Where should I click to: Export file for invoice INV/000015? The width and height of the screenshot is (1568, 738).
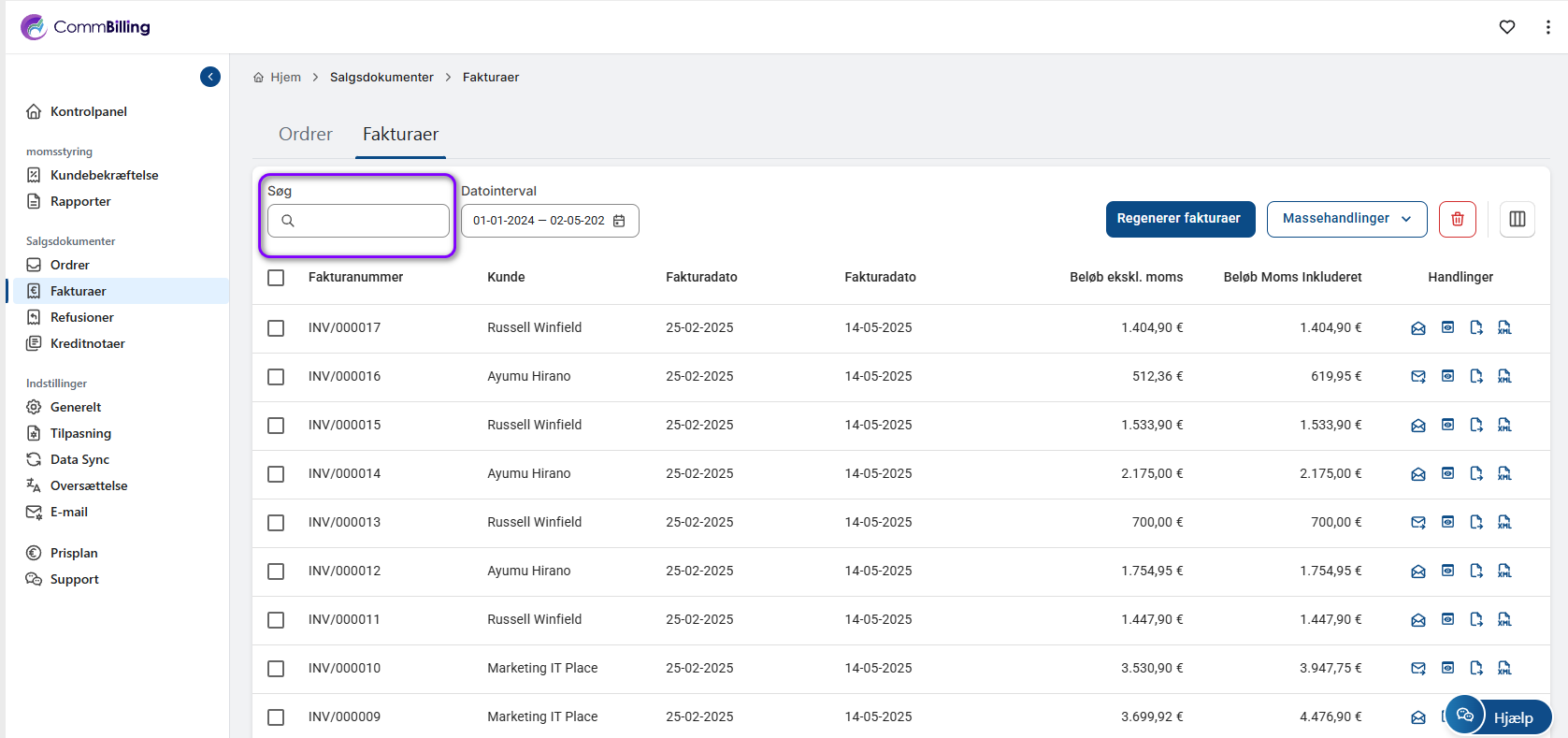click(1476, 425)
